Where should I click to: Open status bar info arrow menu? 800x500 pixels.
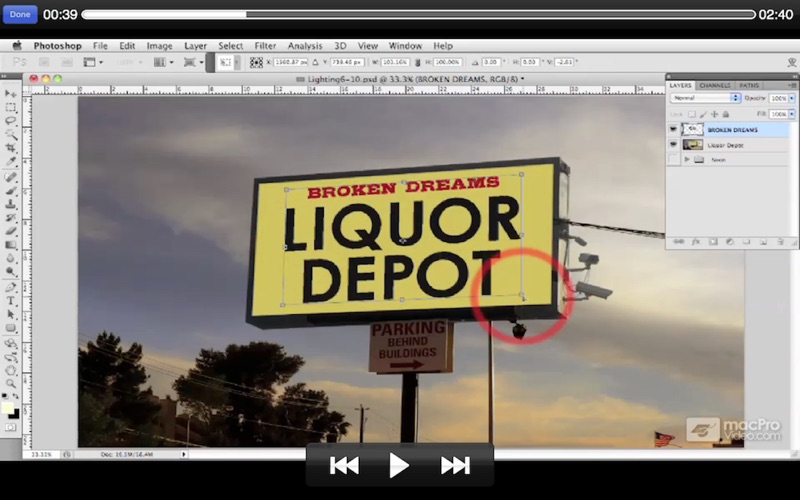click(184, 454)
